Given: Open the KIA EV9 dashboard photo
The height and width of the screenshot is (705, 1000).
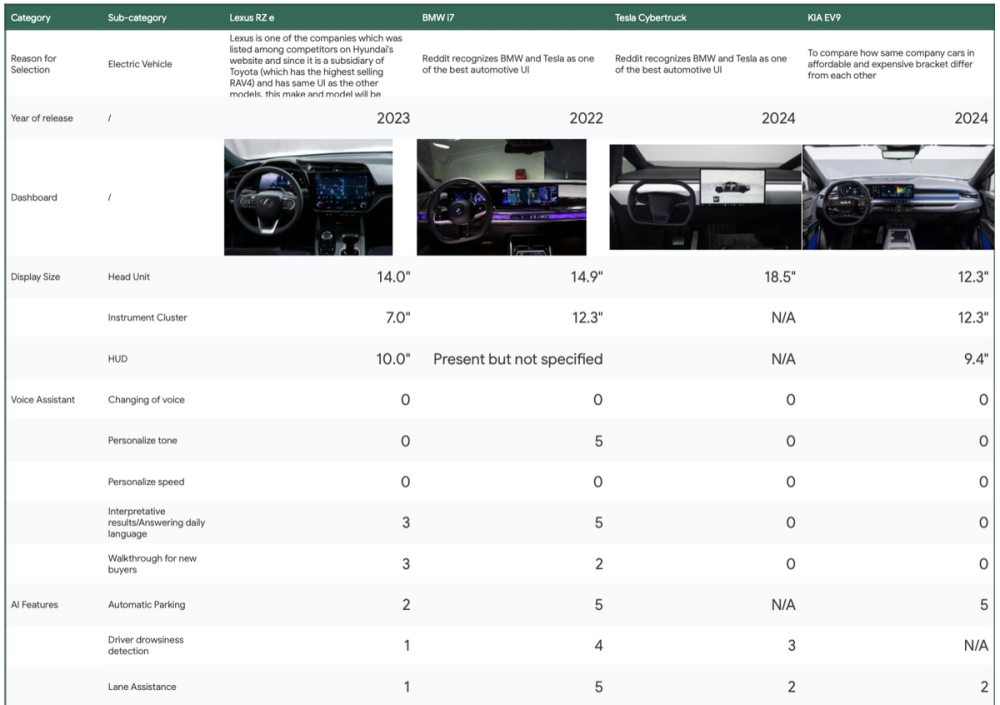Looking at the screenshot, I should 898,197.
